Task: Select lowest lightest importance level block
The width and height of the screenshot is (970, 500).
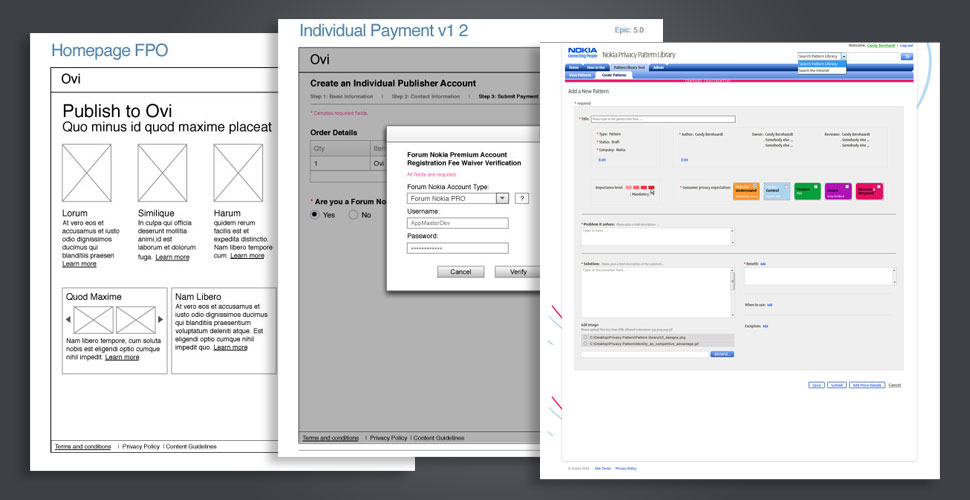Action: (629, 188)
